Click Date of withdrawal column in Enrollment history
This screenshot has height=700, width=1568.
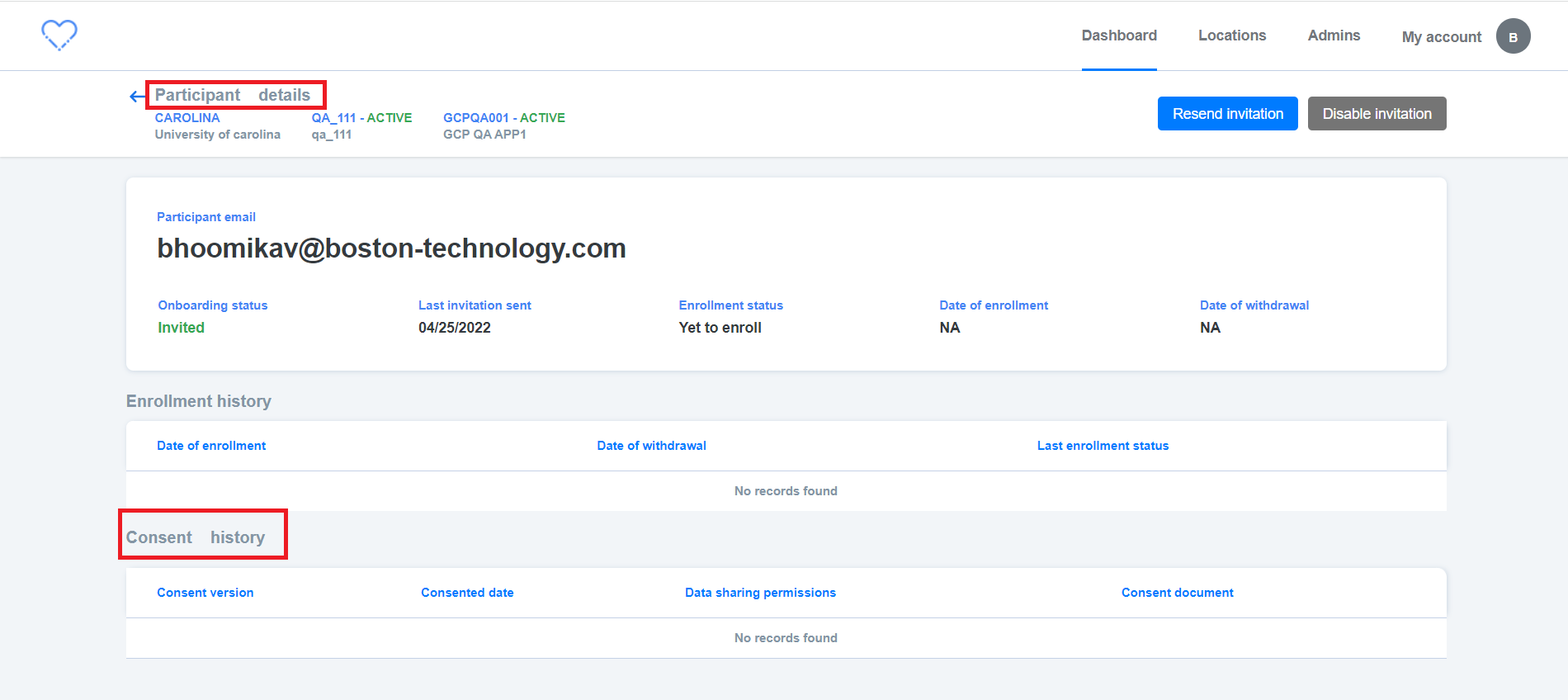(x=652, y=446)
